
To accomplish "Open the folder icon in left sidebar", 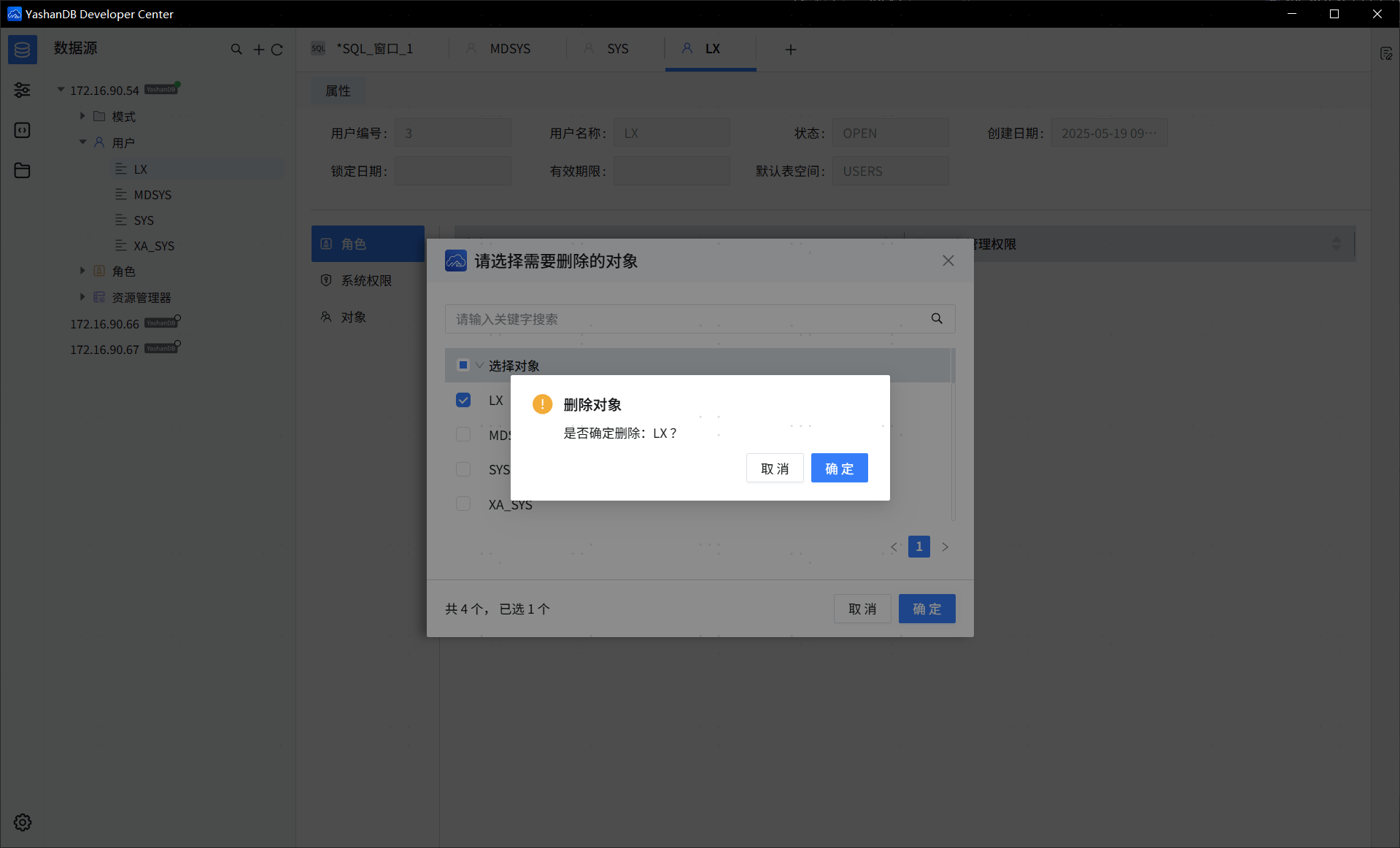I will pos(23,171).
